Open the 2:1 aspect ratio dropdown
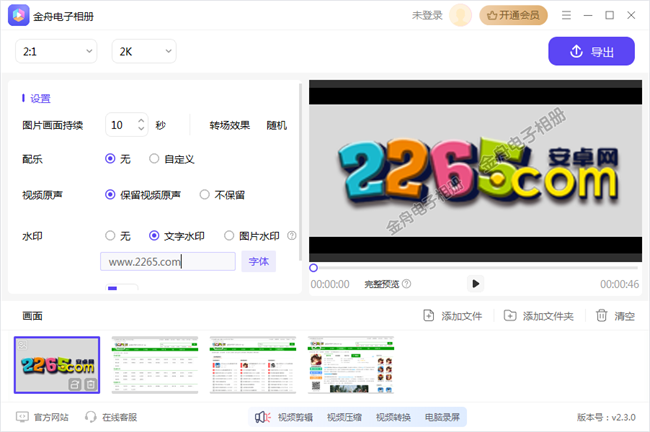Viewport: 650px width, 432px height. click(55, 51)
